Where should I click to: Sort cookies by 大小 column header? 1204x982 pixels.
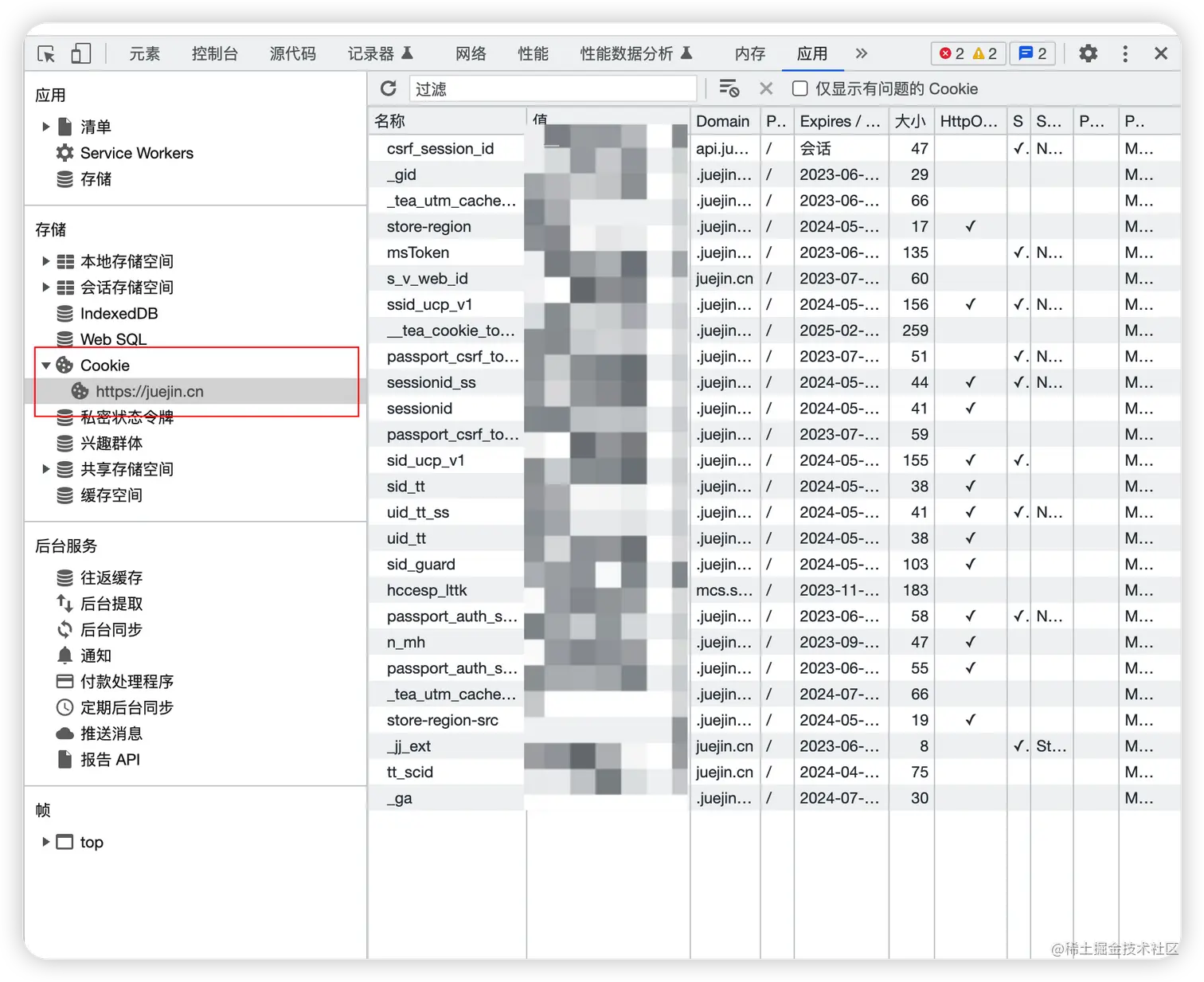click(x=910, y=121)
